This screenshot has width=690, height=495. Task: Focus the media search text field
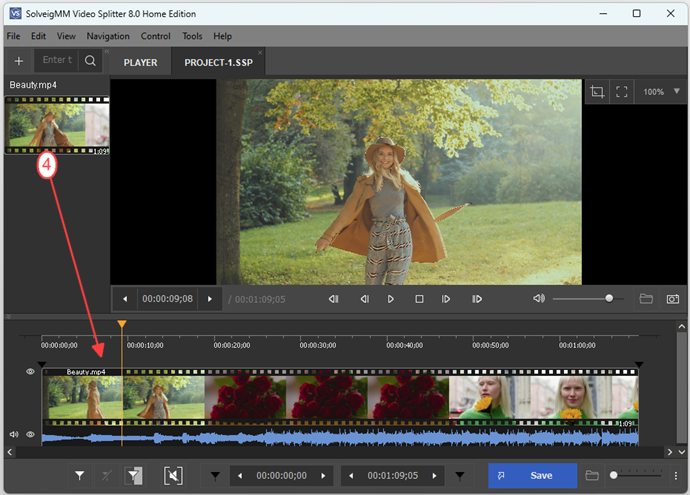(x=57, y=60)
